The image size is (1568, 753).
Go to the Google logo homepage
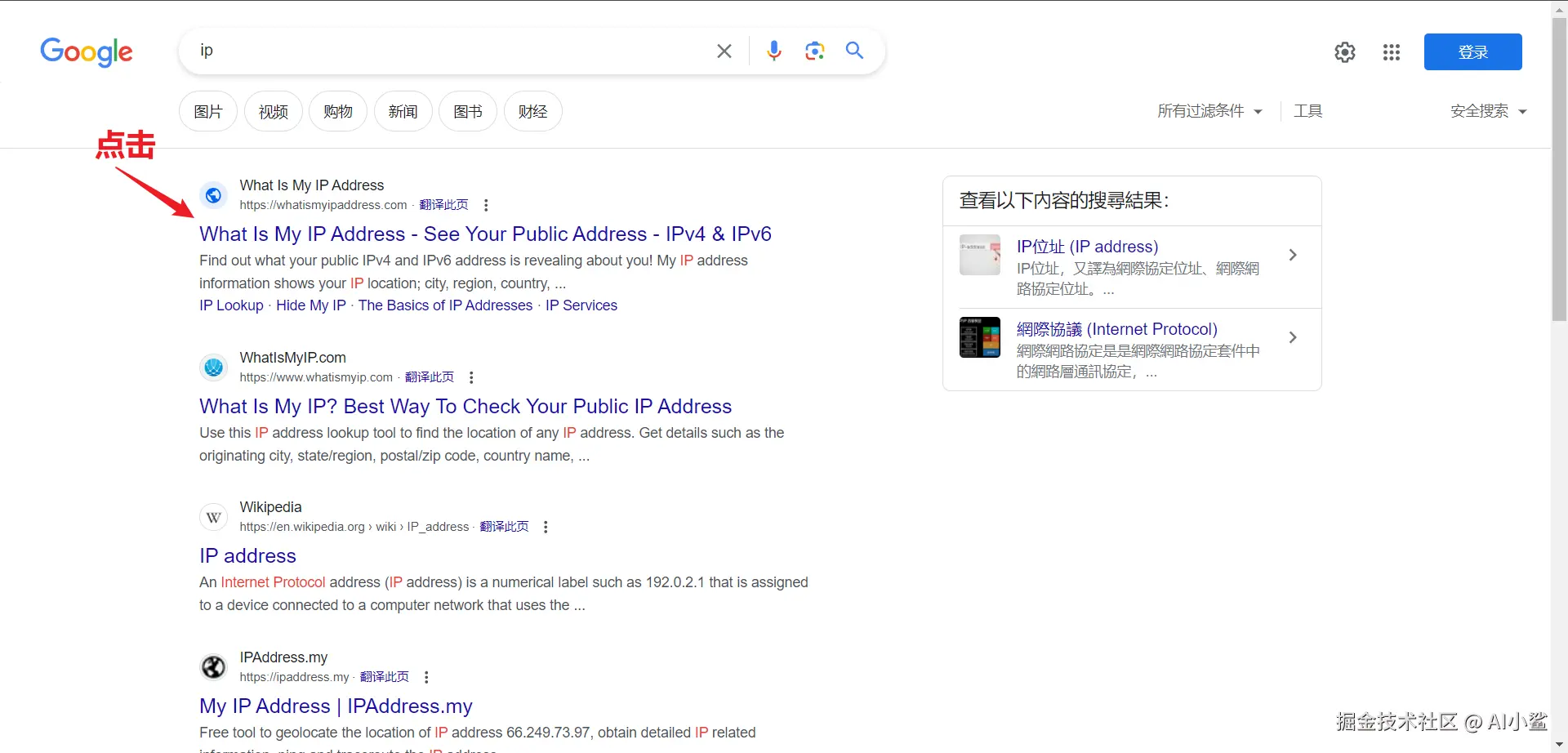point(87,52)
